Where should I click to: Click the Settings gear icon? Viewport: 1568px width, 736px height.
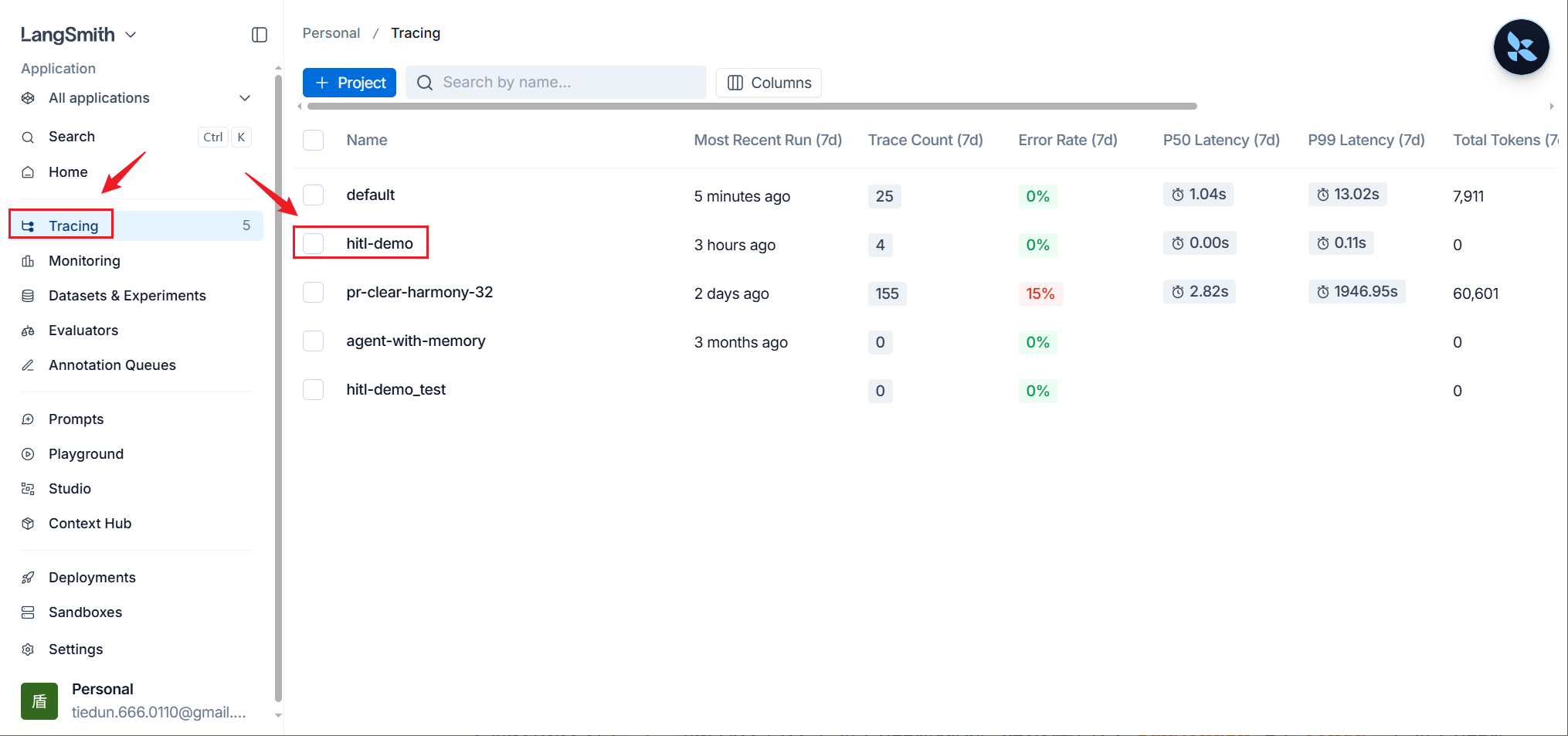[28, 650]
